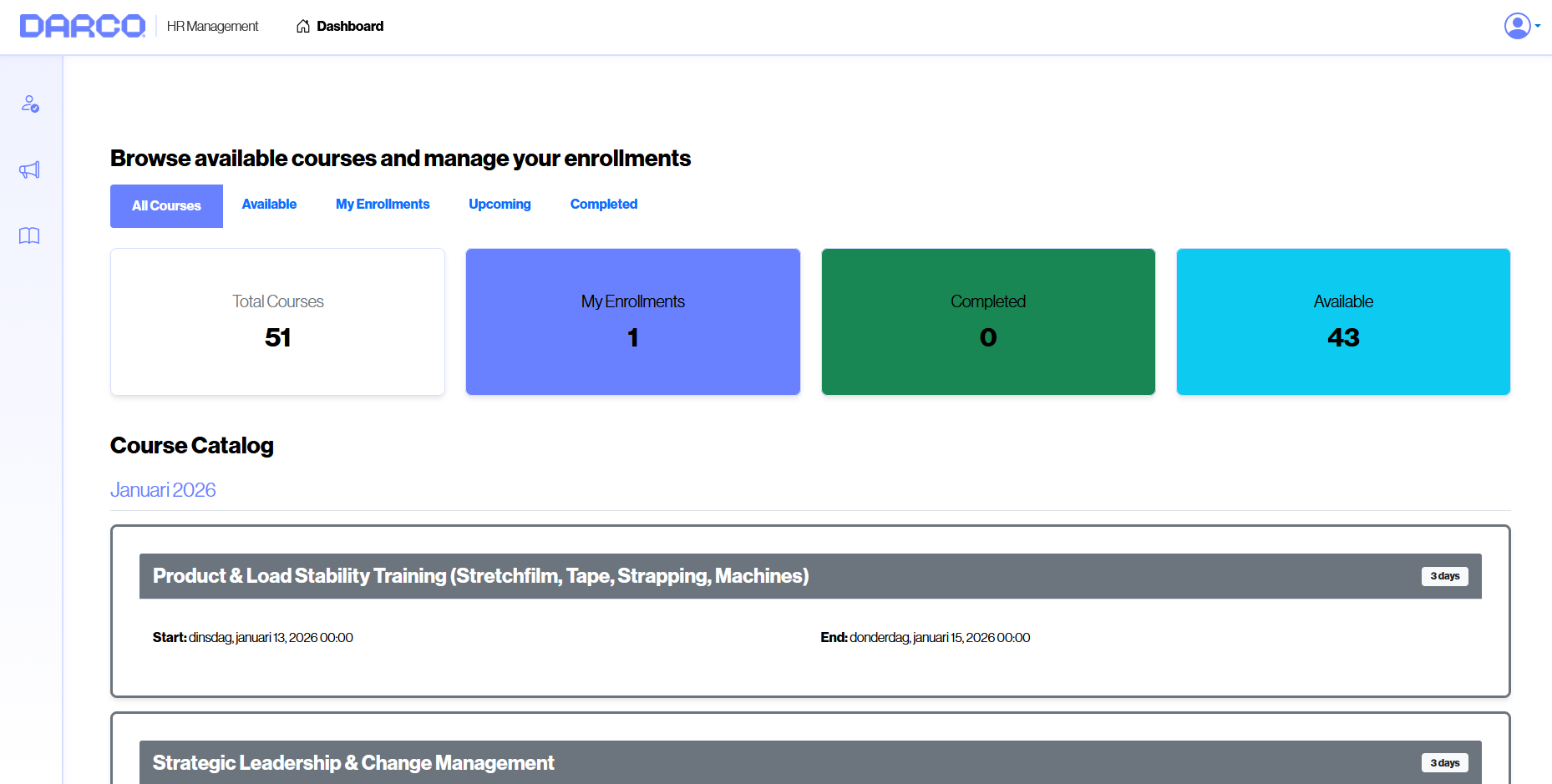
Task: Click the 3 days duration badge on Stability Training
Action: pos(1445,576)
